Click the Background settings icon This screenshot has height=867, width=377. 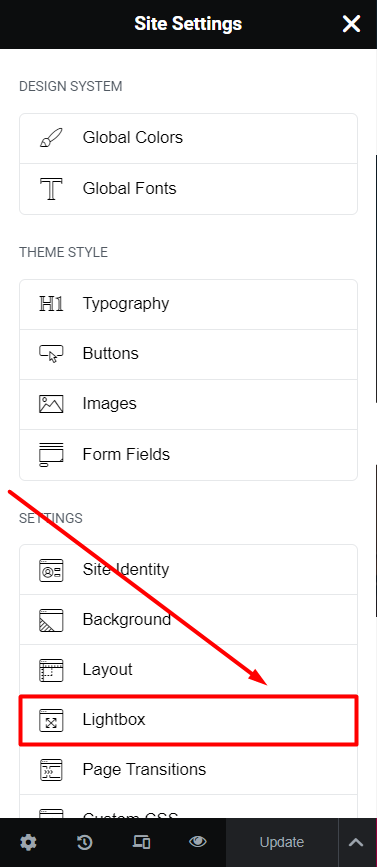51,620
